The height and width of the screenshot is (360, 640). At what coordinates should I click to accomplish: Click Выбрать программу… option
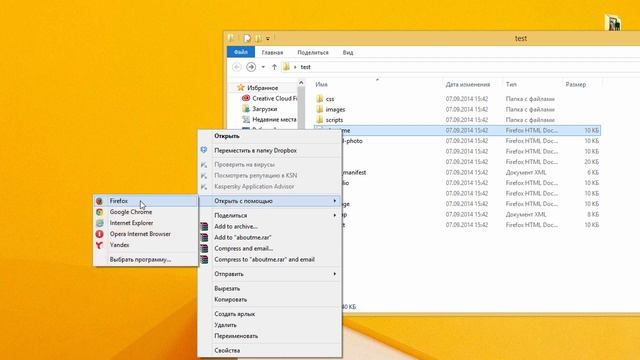pyautogui.click(x=145, y=260)
